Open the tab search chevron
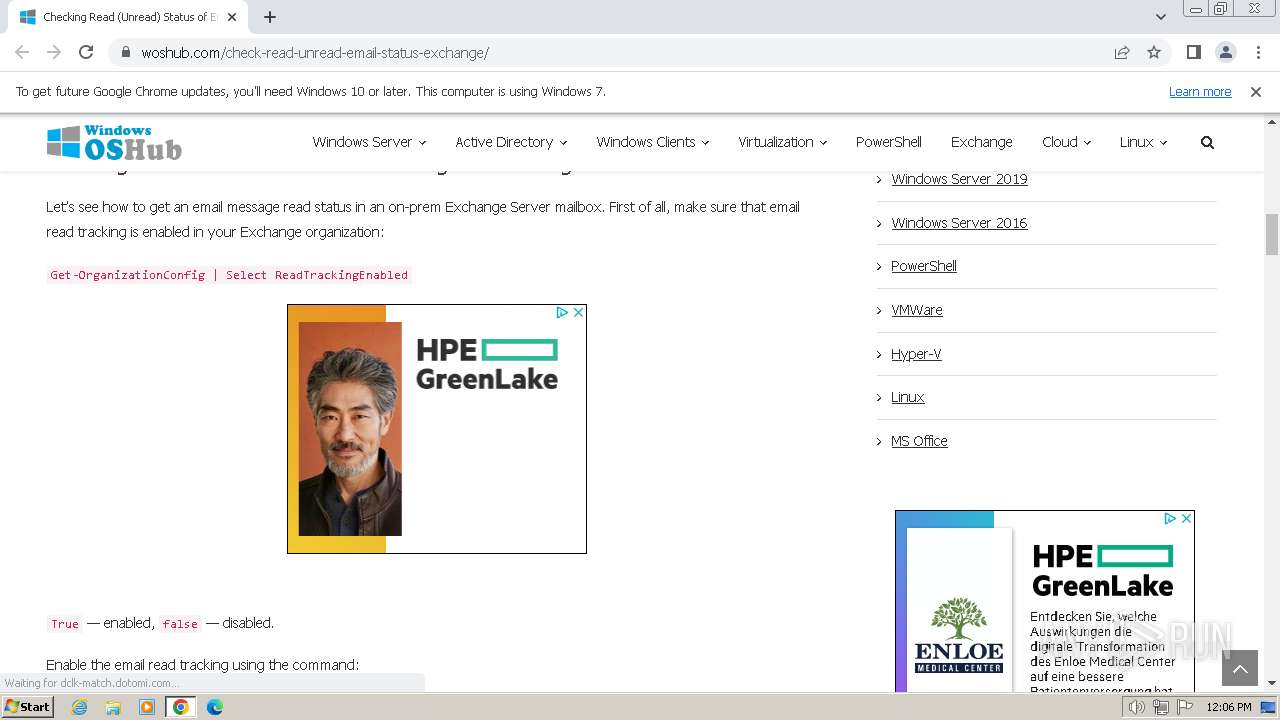This screenshot has width=1280, height=720. [x=1160, y=17]
